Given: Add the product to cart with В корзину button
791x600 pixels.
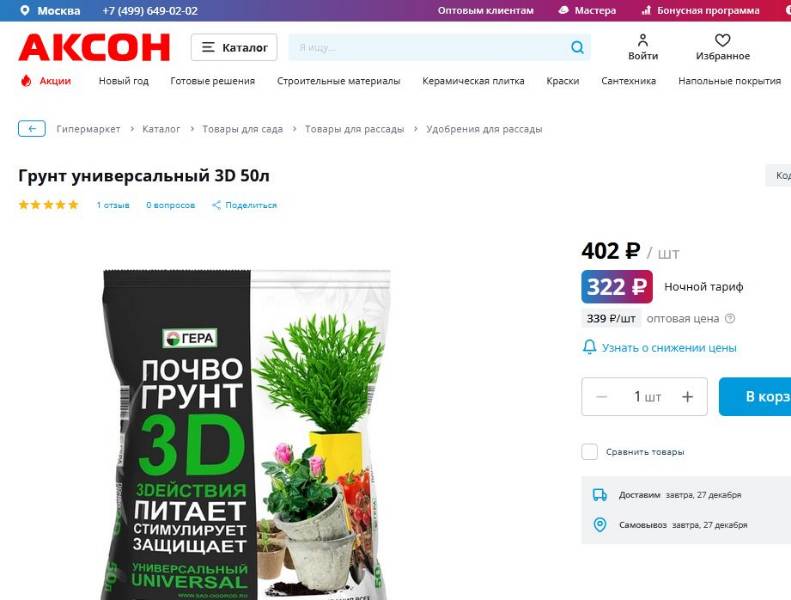Looking at the screenshot, I should (x=755, y=397).
